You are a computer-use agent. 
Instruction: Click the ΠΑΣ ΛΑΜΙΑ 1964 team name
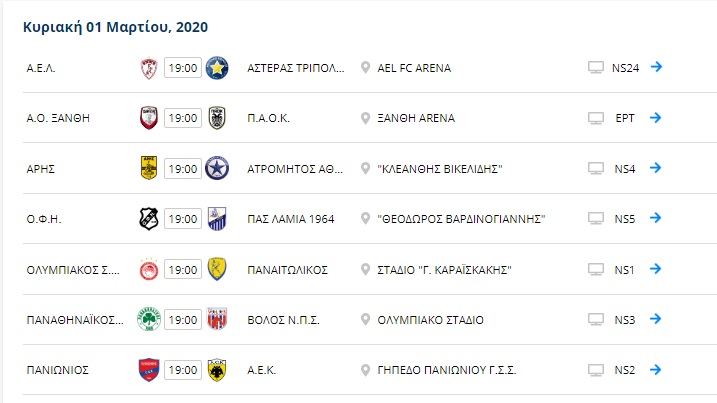(x=291, y=219)
